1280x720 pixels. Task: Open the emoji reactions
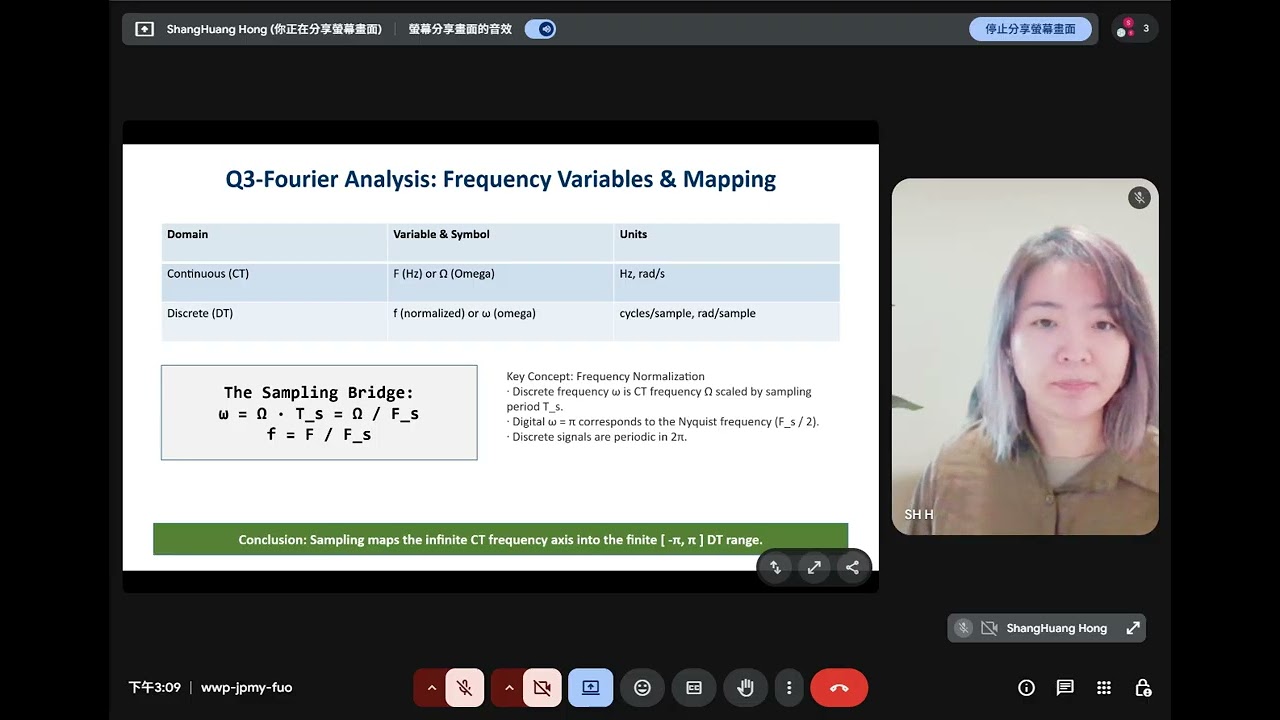click(642, 687)
